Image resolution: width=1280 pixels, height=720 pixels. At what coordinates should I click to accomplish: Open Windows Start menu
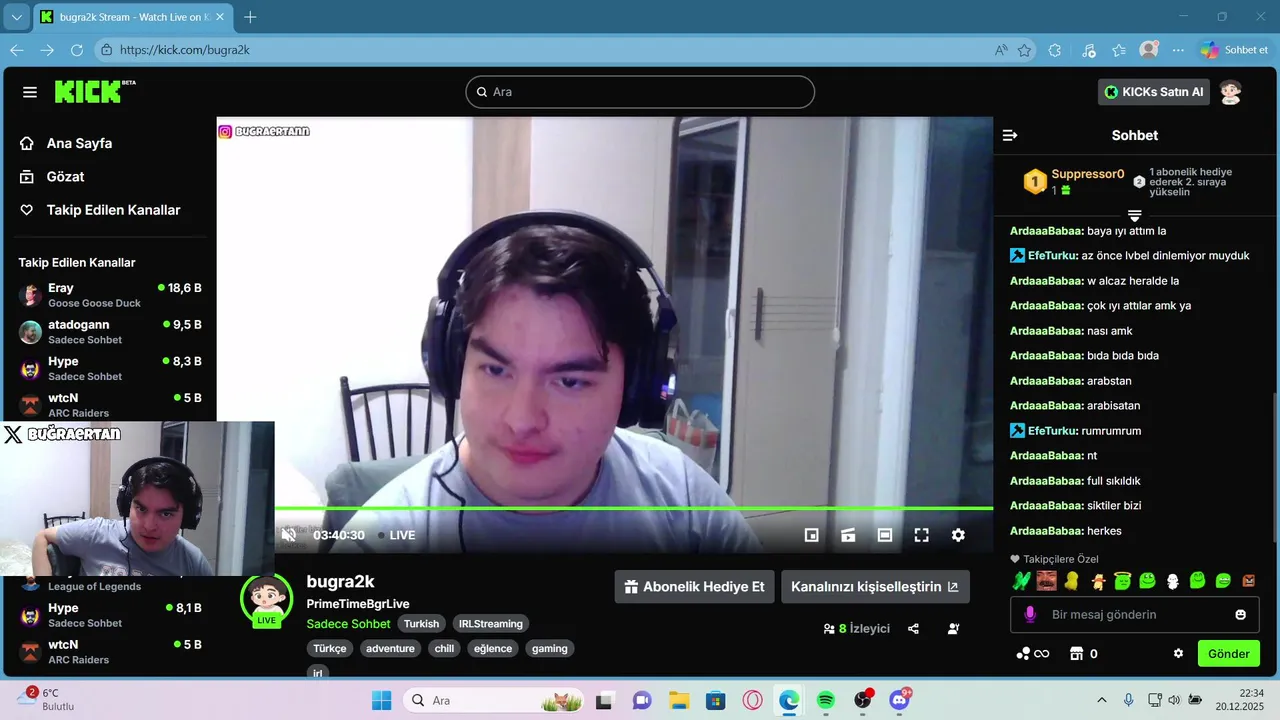(381, 700)
